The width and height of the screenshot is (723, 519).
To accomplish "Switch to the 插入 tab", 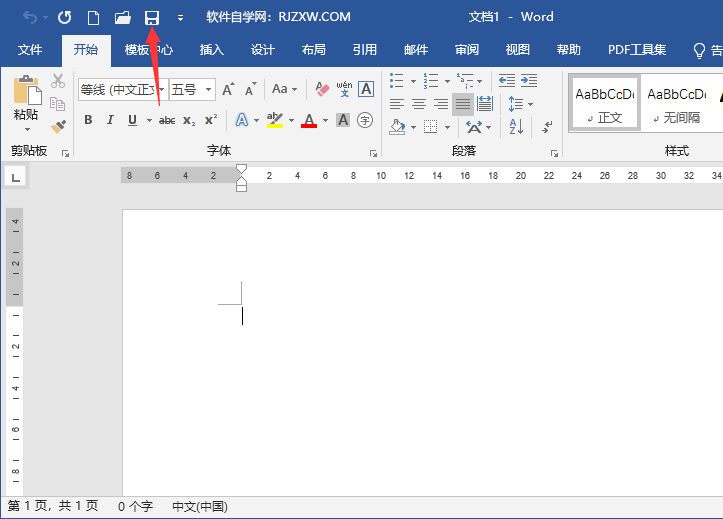I will (212, 50).
